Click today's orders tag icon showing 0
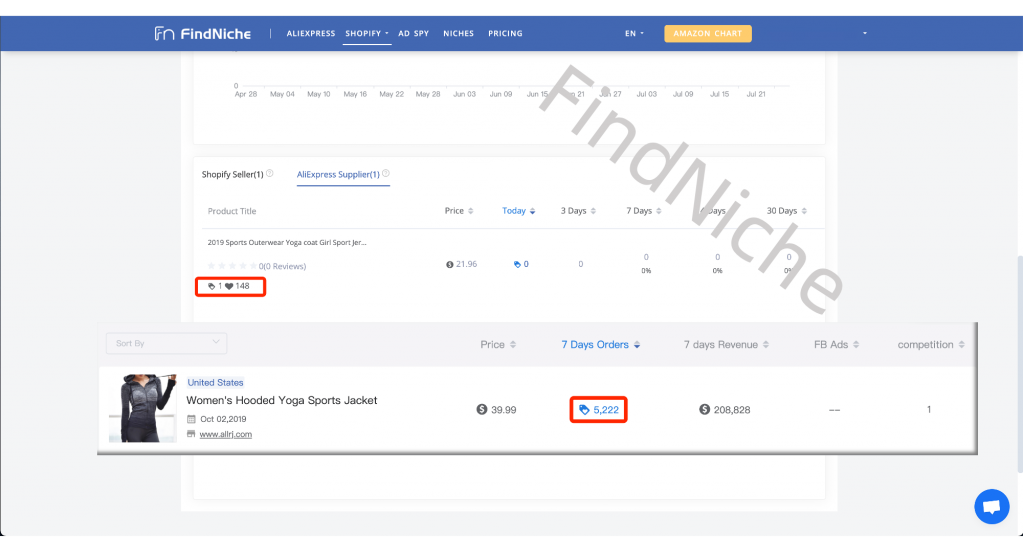This screenshot has width=1024, height=537. point(517,265)
